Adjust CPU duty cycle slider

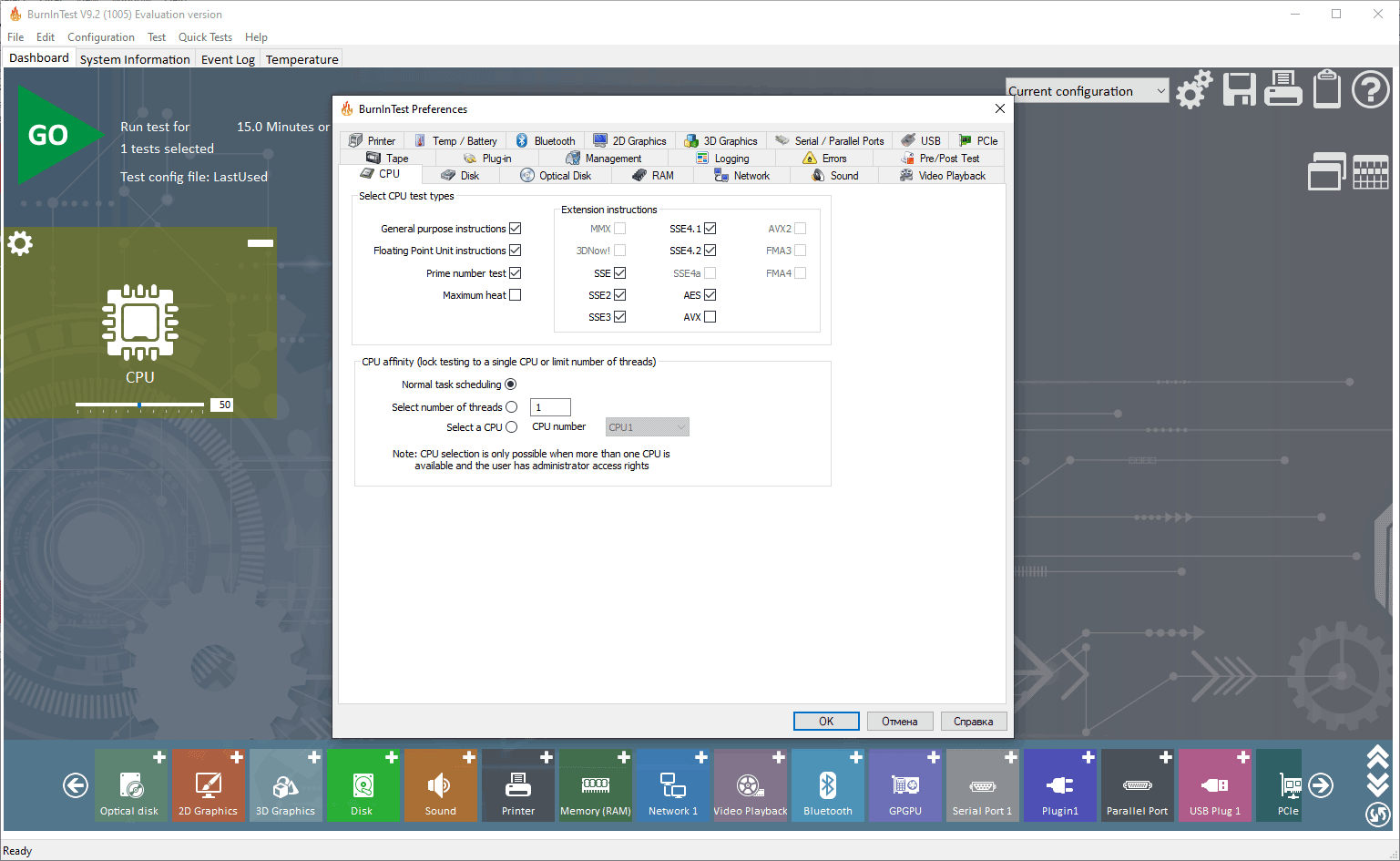139,405
